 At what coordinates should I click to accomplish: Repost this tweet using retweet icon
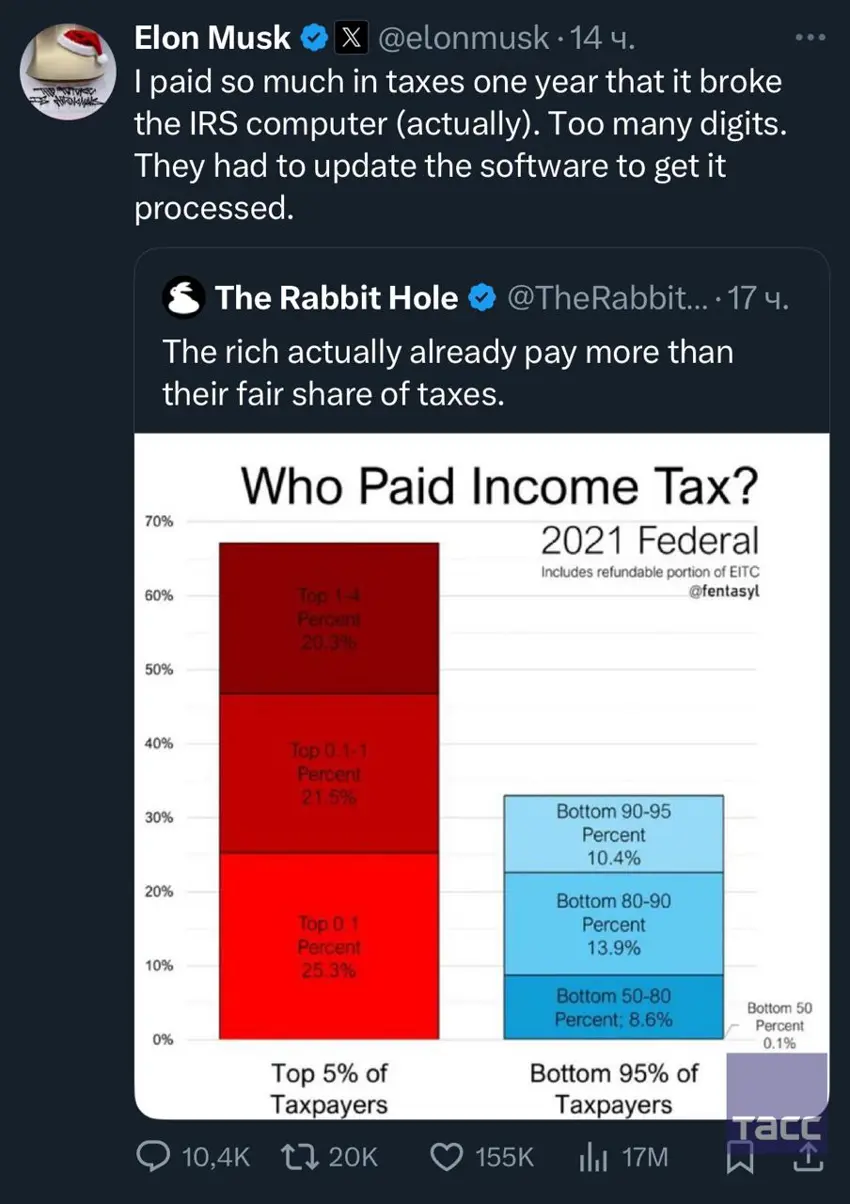[x=296, y=1157]
